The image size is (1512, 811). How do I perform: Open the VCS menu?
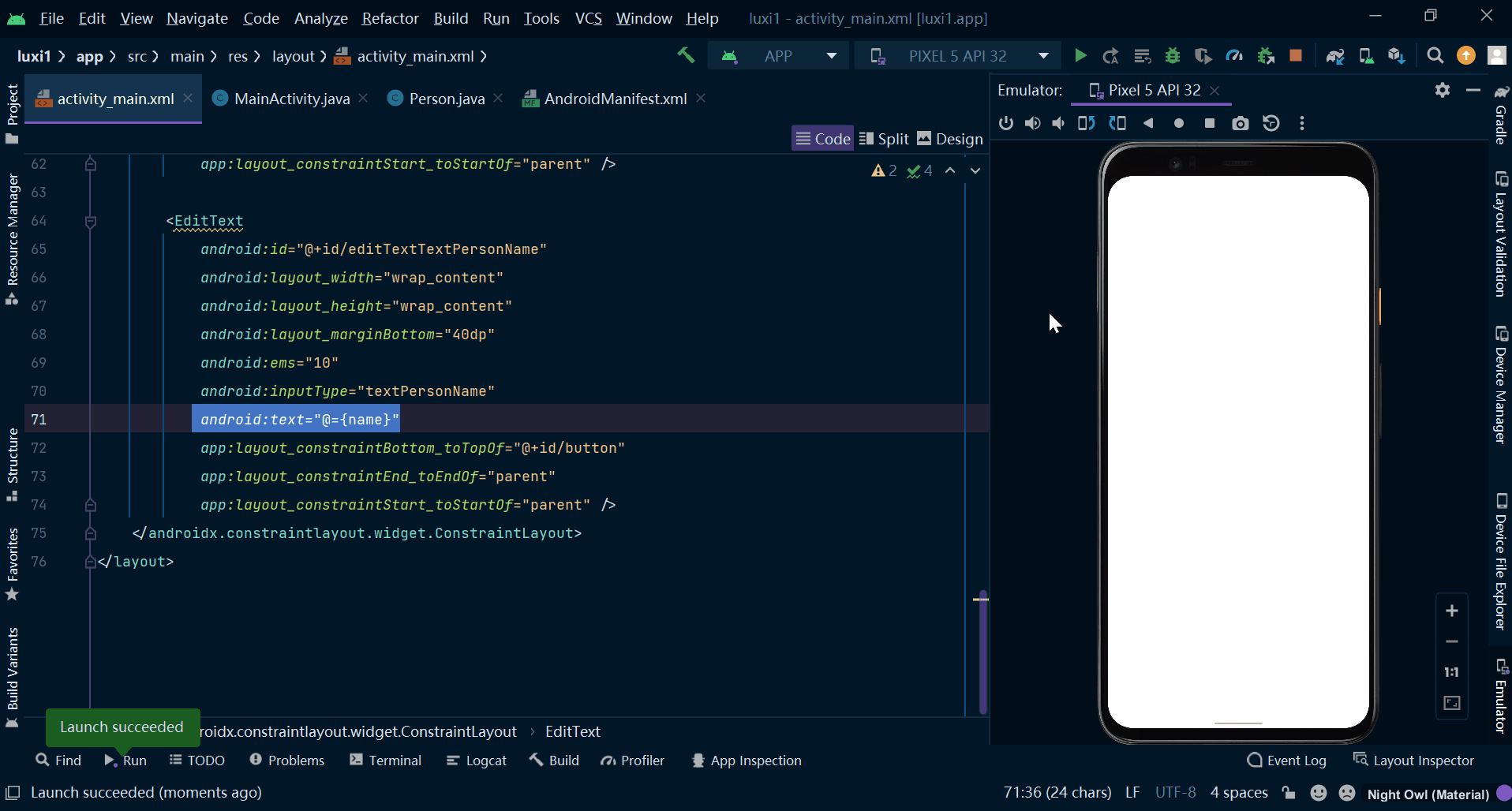[x=588, y=18]
